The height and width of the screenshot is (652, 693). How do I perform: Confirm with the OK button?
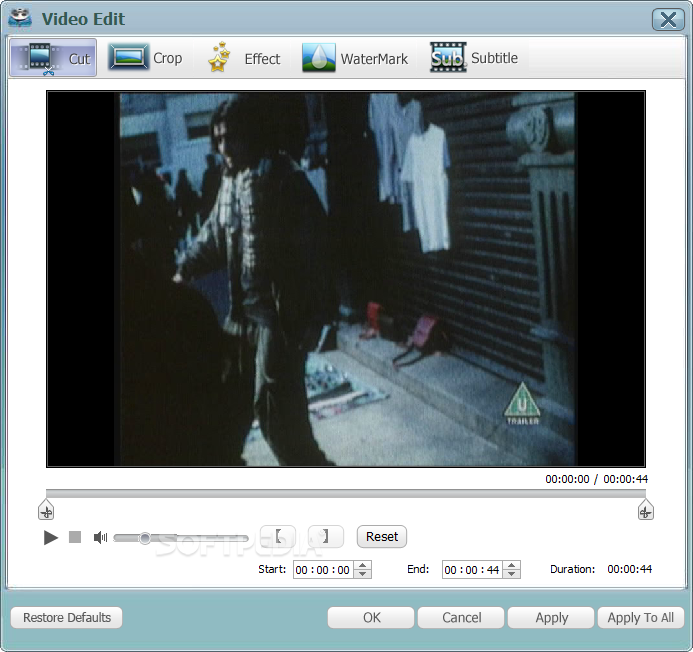371,618
